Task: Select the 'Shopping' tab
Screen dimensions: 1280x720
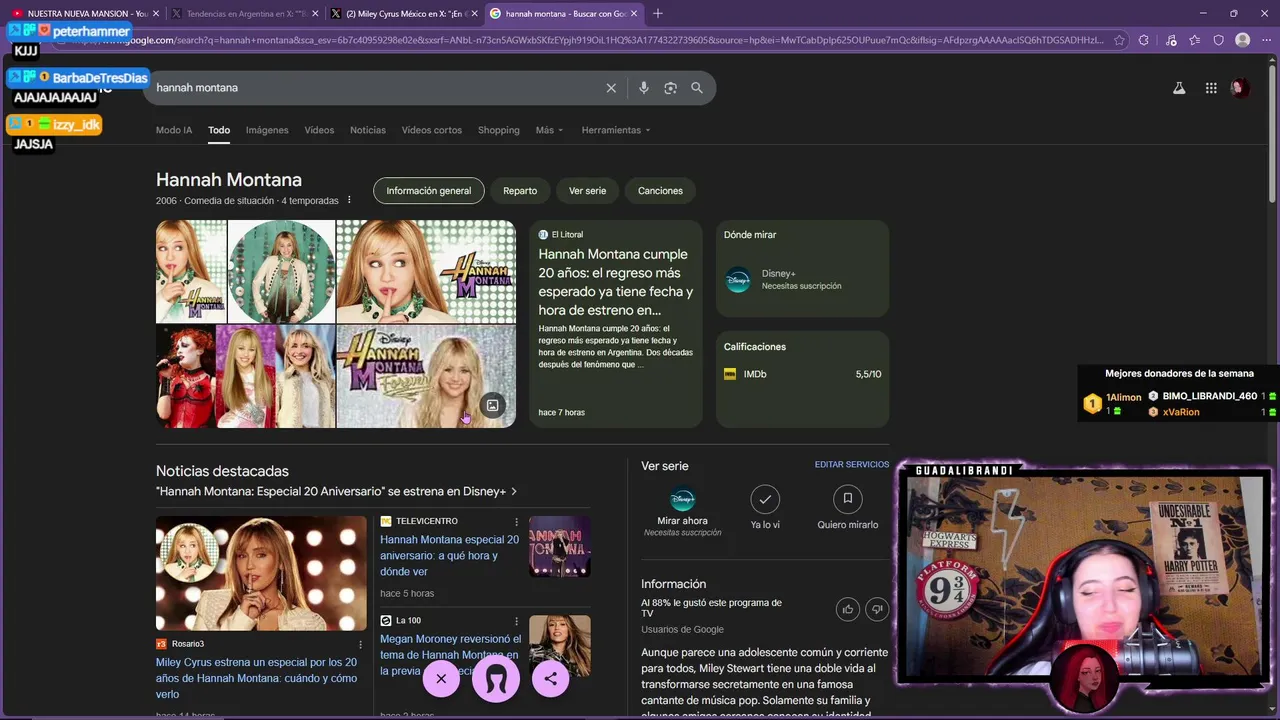Action: [x=498, y=130]
